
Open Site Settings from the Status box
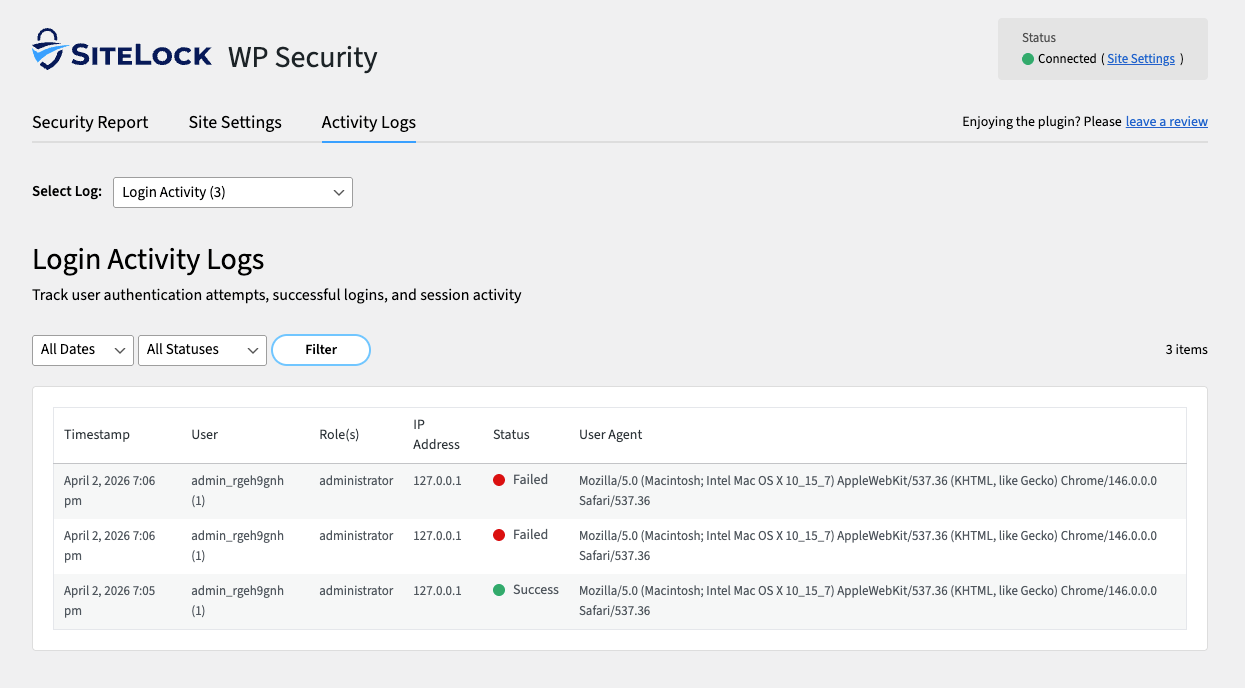[x=1140, y=58]
